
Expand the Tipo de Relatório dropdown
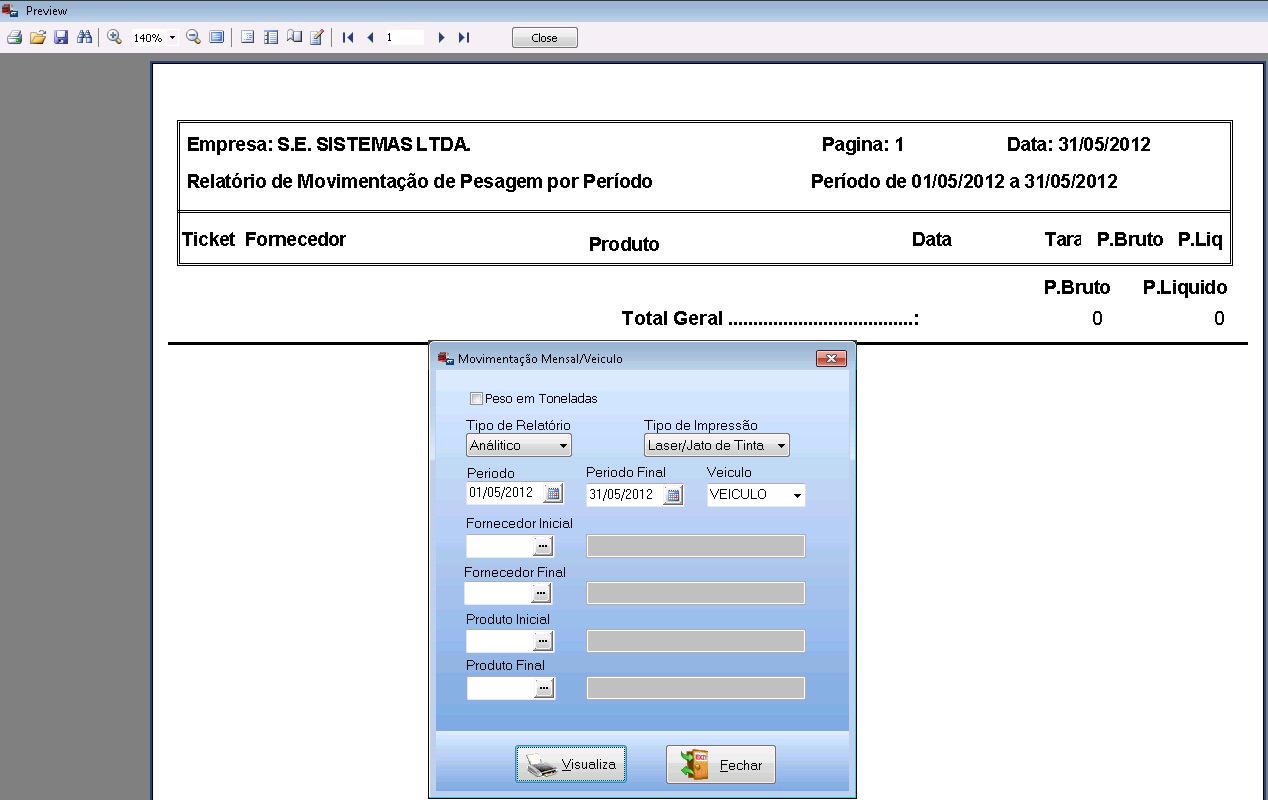click(x=563, y=446)
